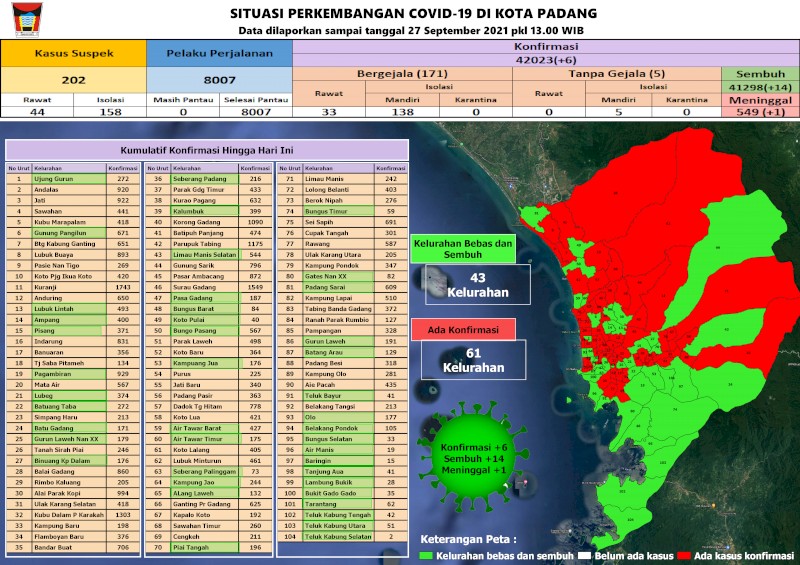Click the Kuranji value 1743
Screen dimensions: 800x565
123,287
